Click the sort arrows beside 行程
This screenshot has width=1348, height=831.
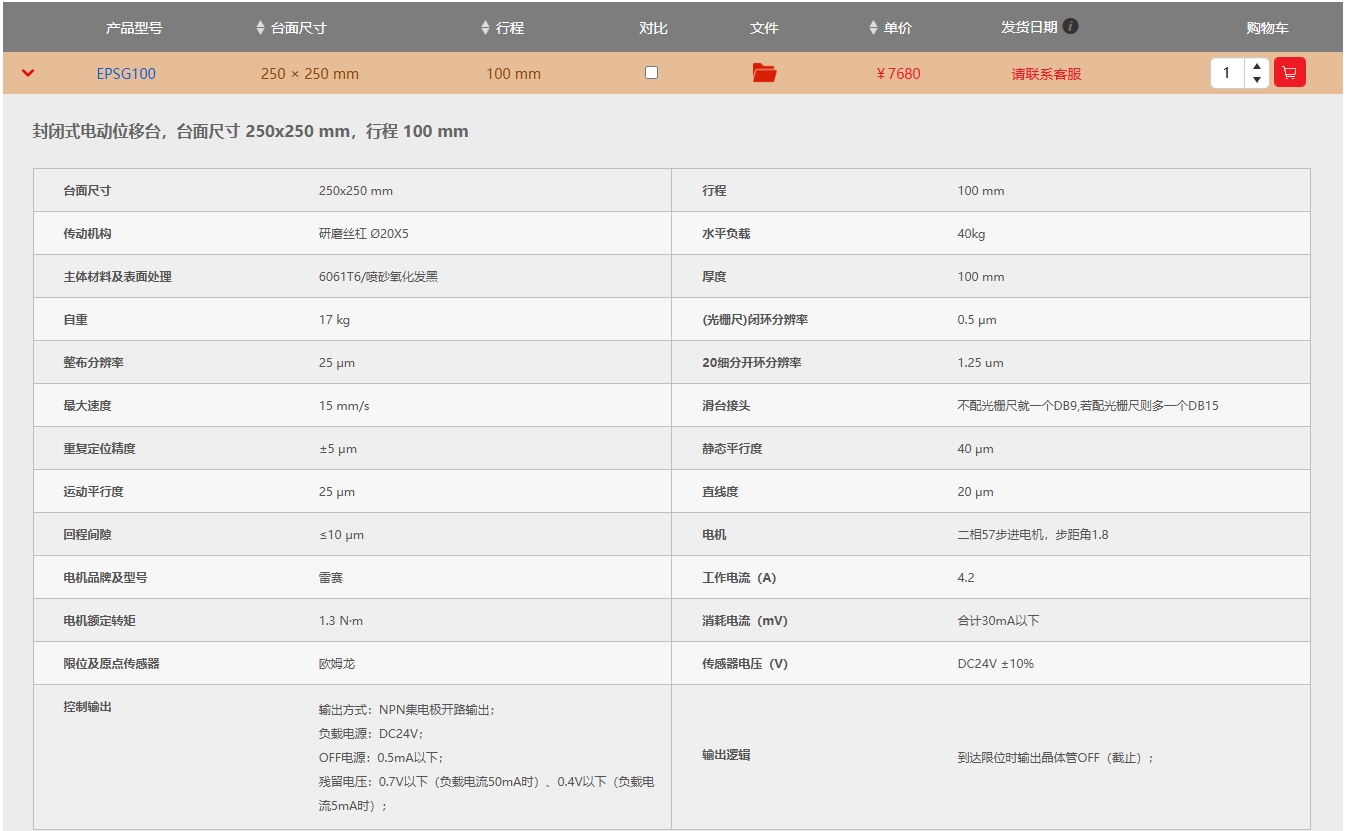[486, 28]
